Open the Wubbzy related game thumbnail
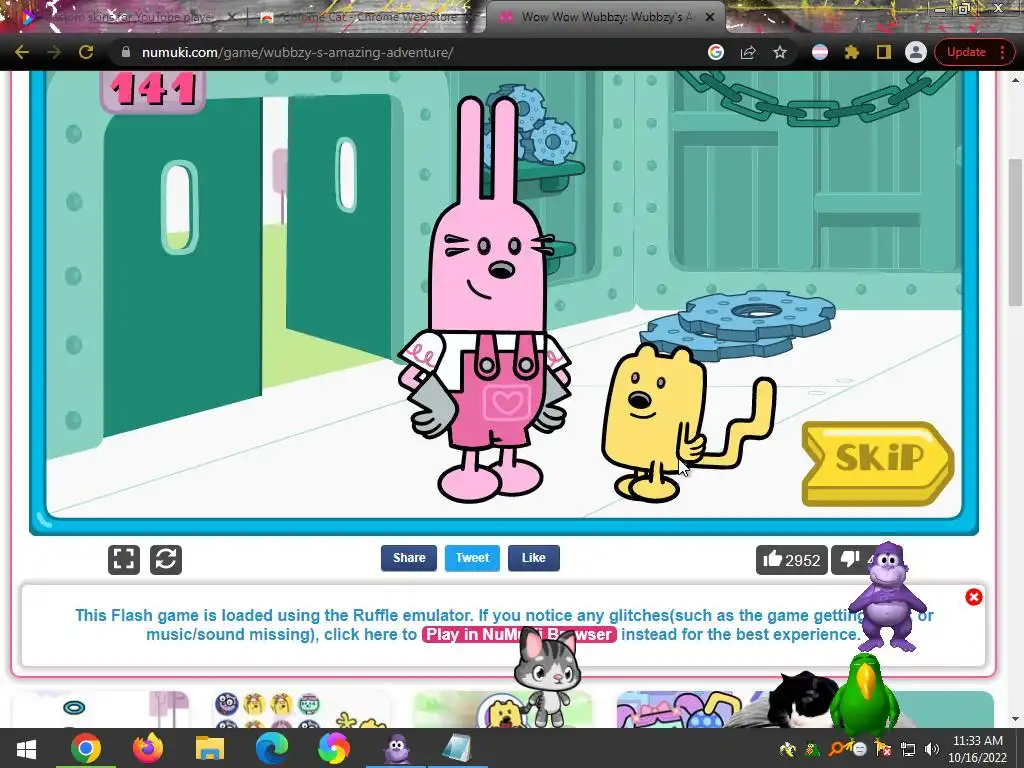 tap(503, 710)
